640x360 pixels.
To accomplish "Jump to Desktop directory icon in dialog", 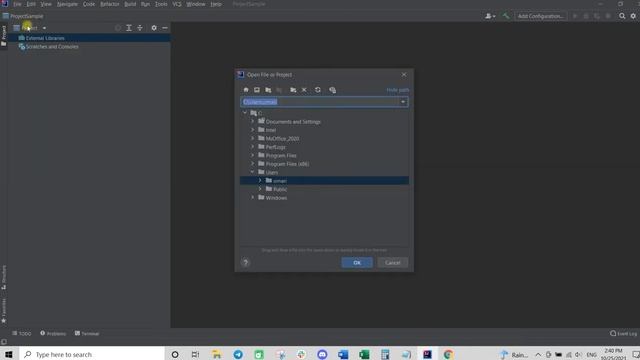I will tap(257, 90).
